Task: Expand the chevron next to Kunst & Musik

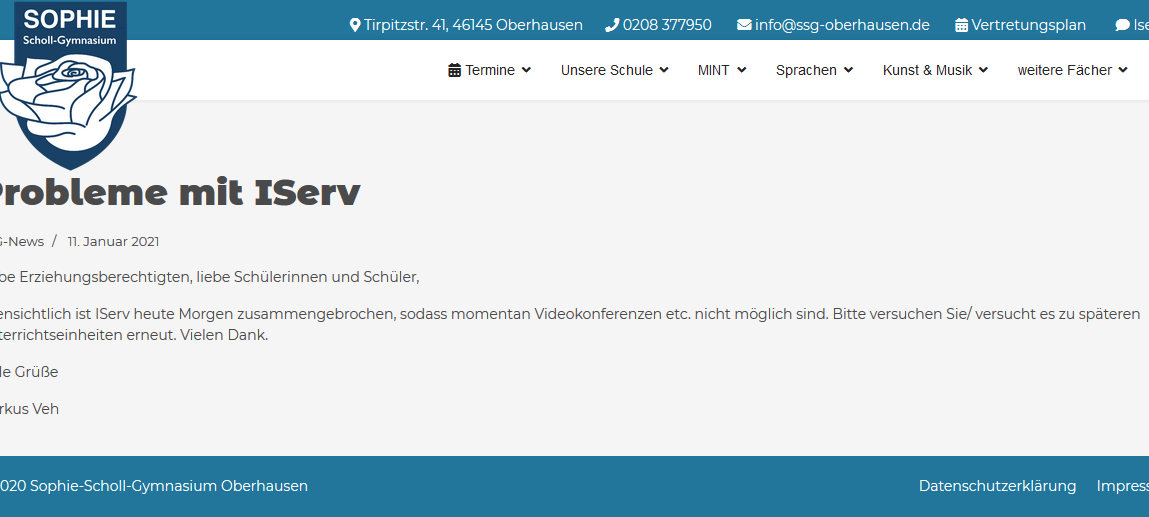Action: (983, 70)
